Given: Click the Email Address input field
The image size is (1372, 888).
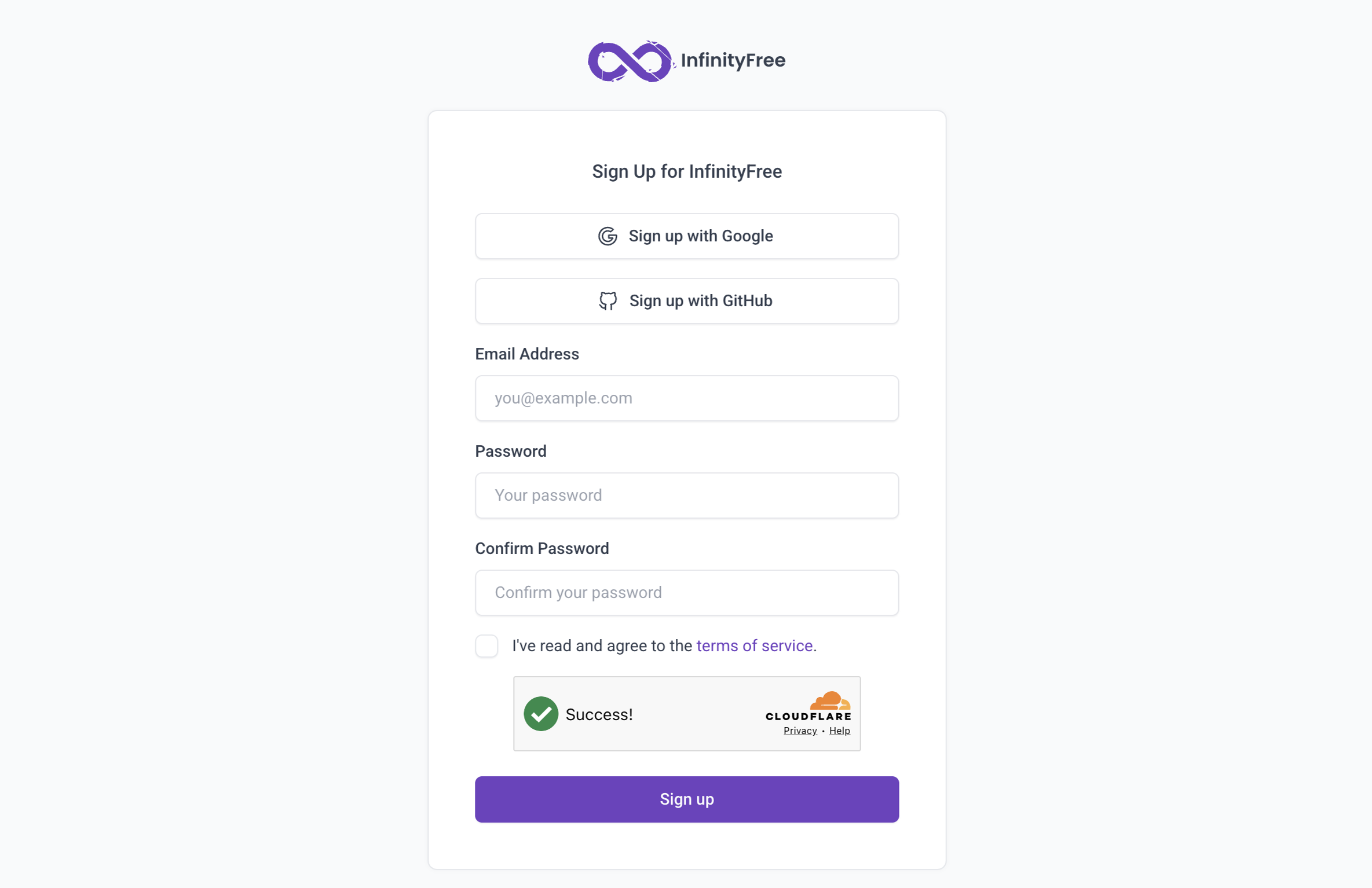Looking at the screenshot, I should click(687, 398).
